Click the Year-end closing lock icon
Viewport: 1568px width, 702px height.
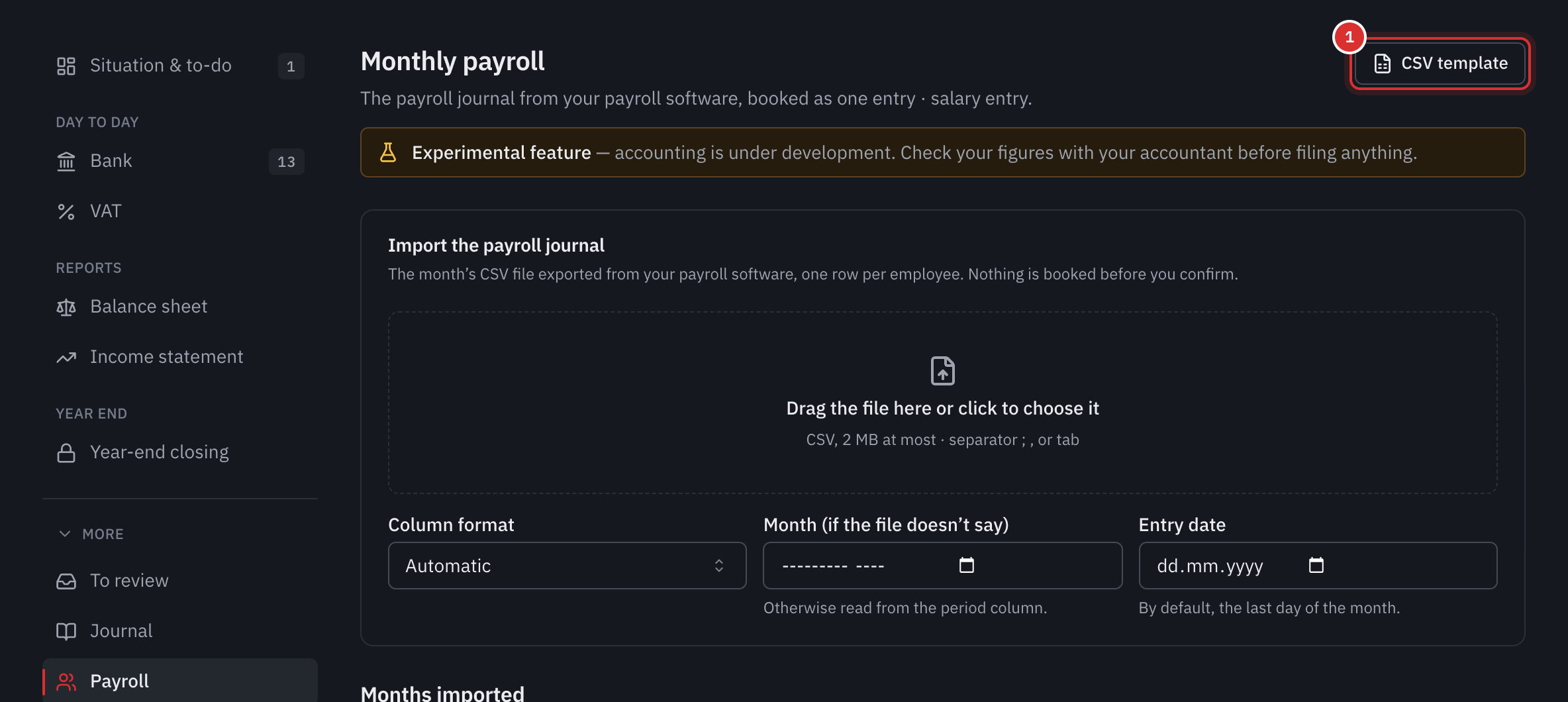point(66,452)
